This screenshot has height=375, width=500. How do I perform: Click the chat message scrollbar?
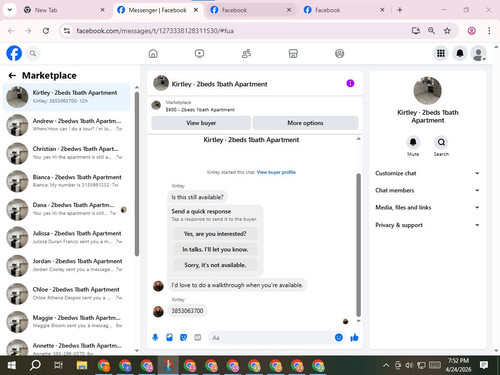(x=359, y=245)
